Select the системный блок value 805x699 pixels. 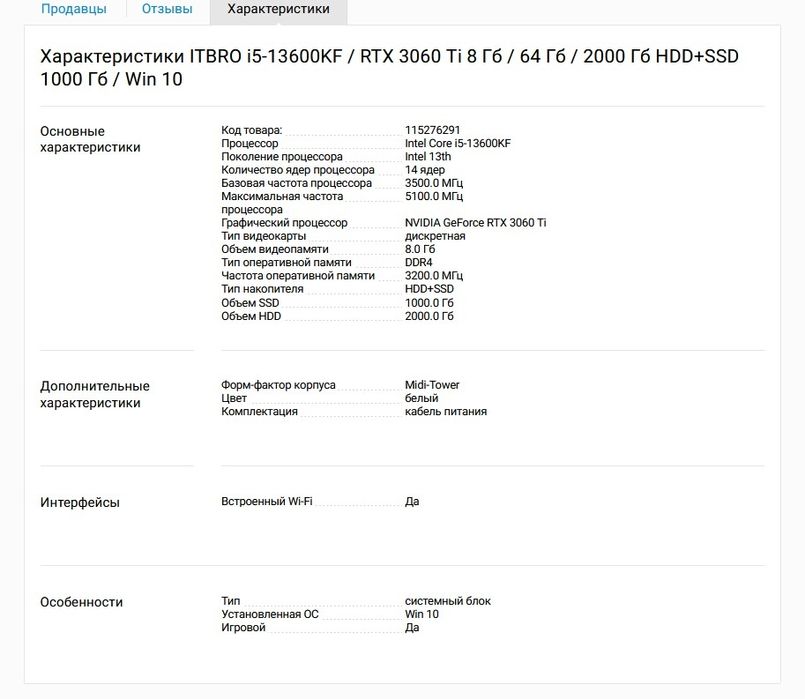(448, 601)
